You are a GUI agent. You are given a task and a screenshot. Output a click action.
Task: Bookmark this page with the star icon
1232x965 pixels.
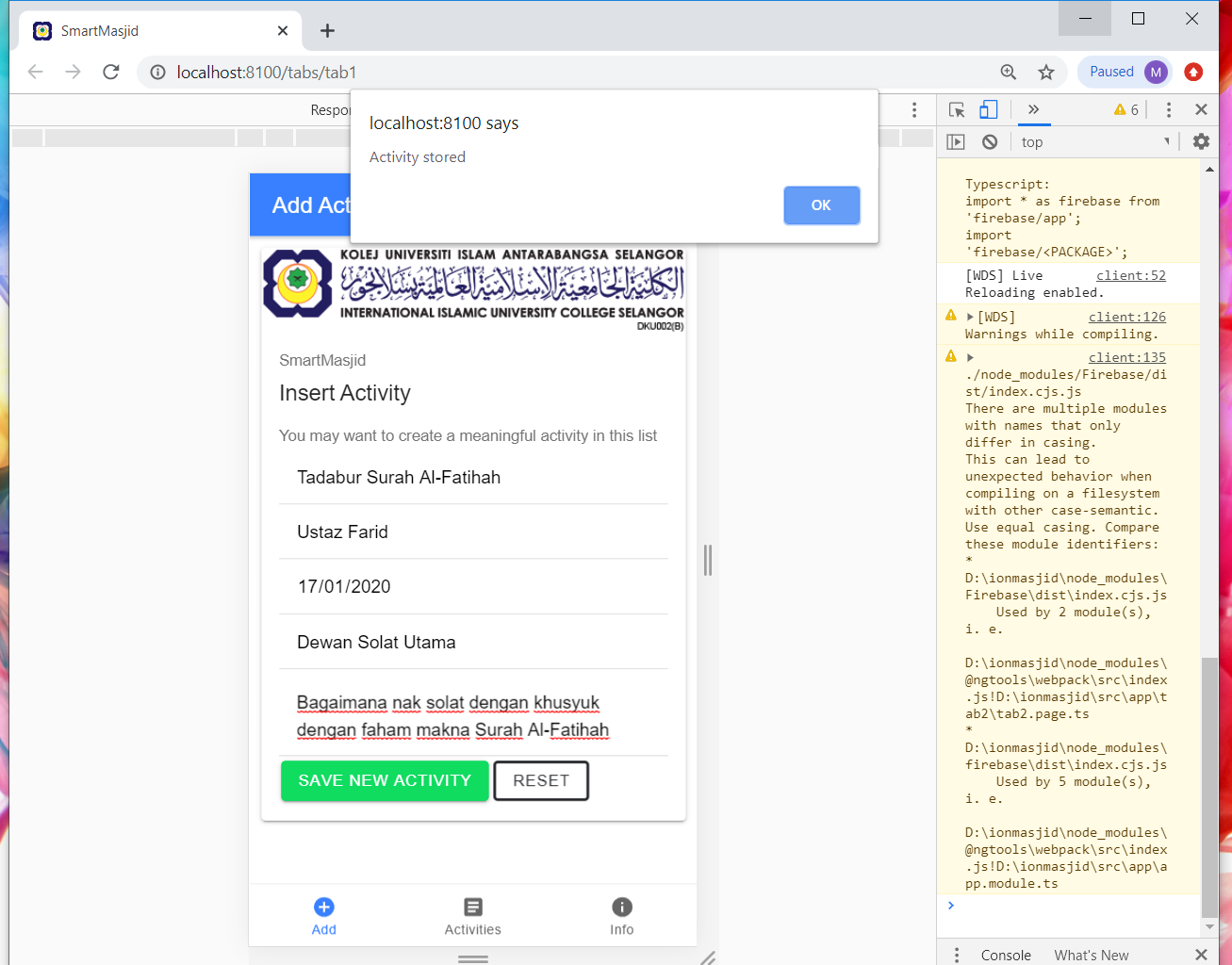pos(1045,72)
